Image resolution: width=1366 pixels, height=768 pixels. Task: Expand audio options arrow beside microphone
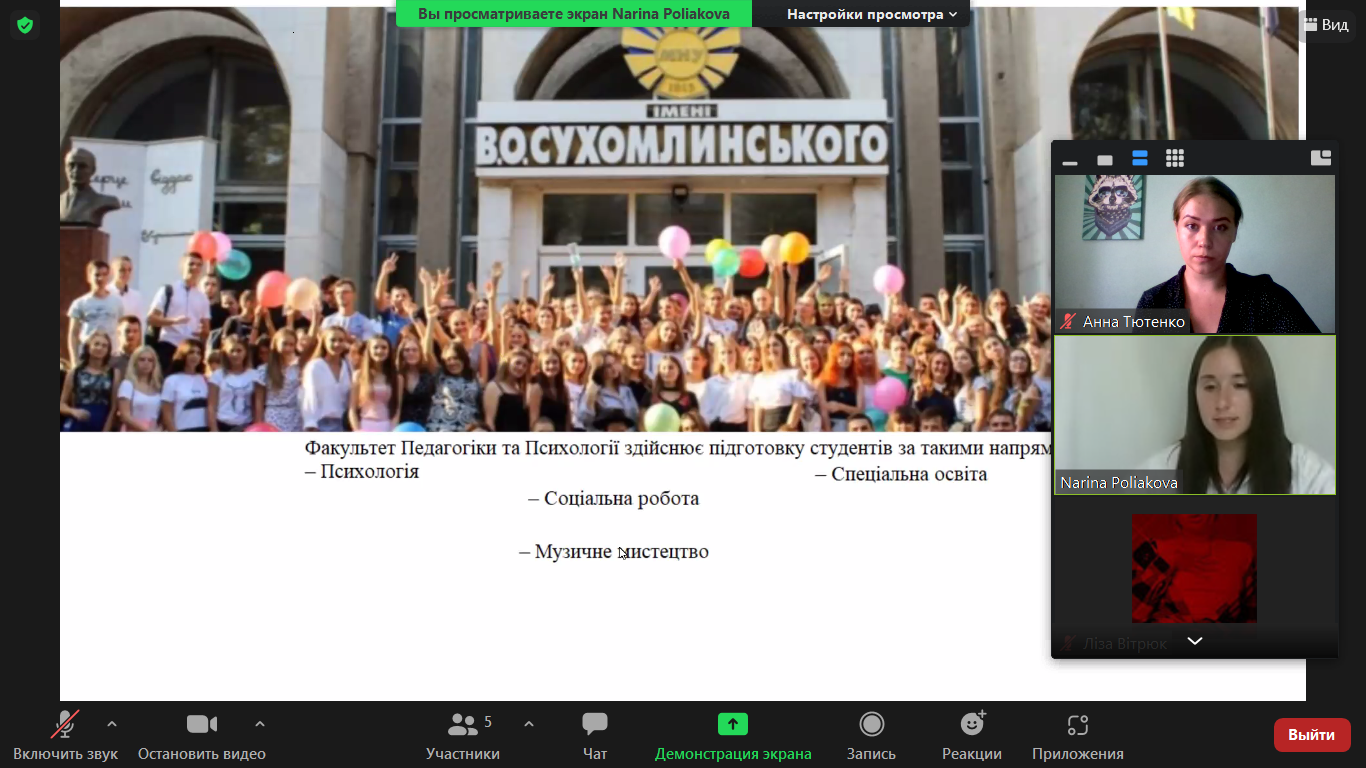click(x=112, y=724)
